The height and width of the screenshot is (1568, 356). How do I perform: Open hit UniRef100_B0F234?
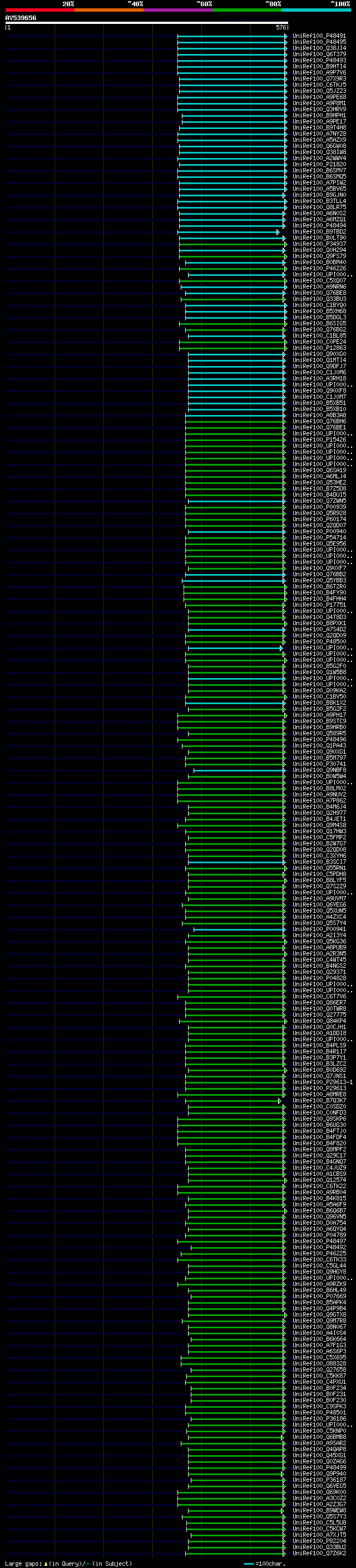(319, 1388)
